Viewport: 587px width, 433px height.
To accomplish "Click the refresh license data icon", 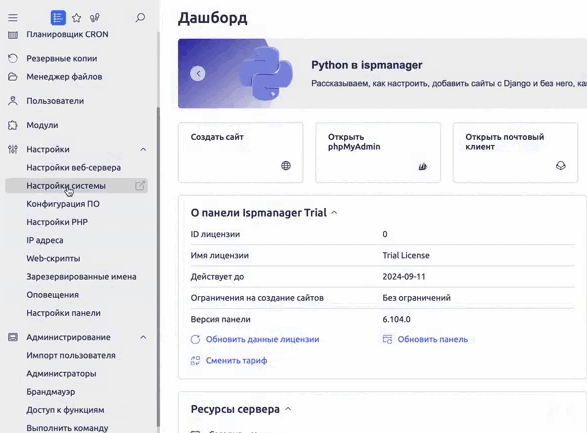I will (195, 339).
